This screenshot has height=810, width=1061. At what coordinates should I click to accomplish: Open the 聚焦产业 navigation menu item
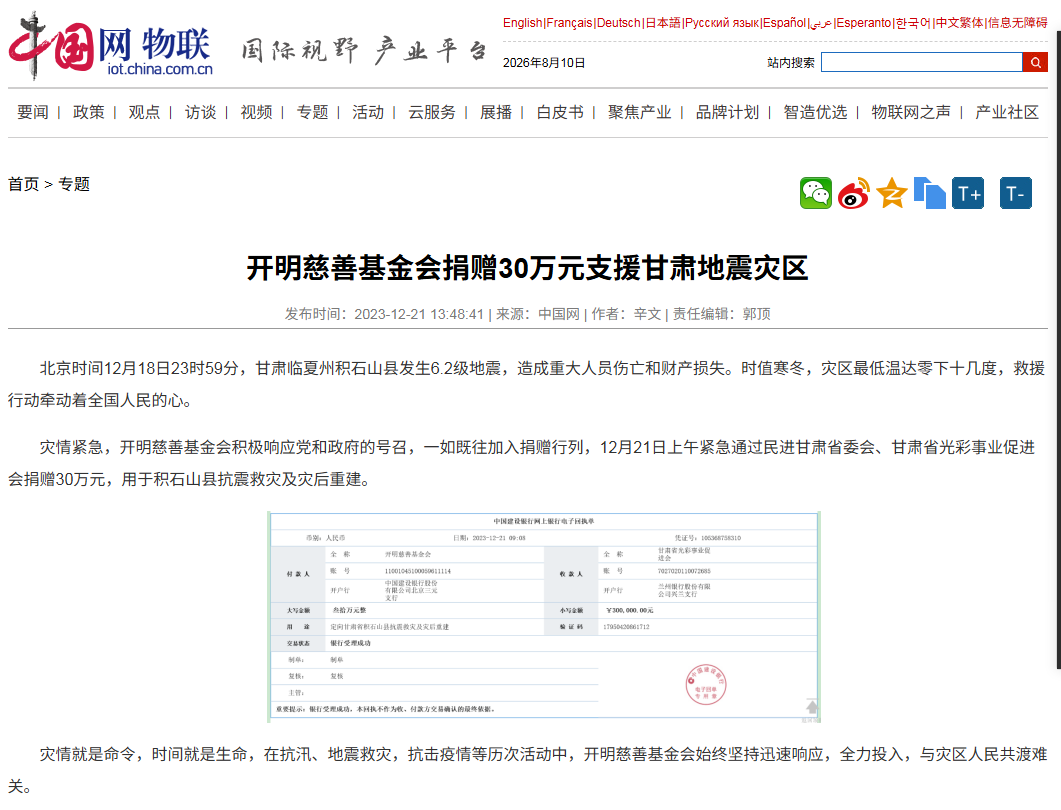click(x=639, y=112)
